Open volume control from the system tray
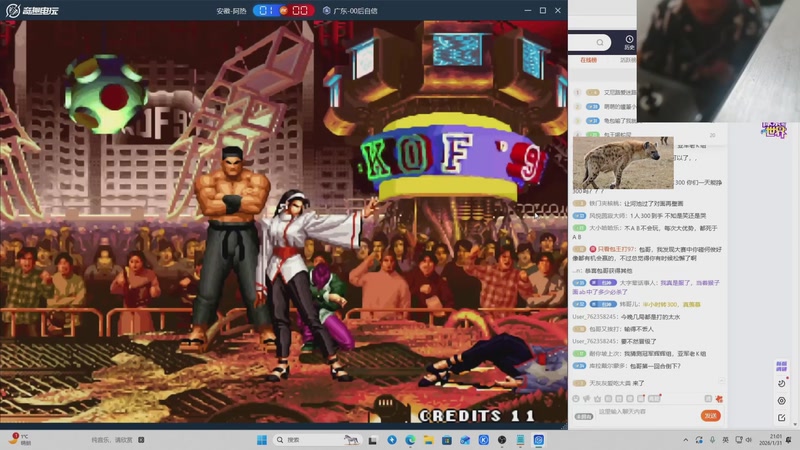Viewport: 800px width, 450px height. [x=749, y=440]
